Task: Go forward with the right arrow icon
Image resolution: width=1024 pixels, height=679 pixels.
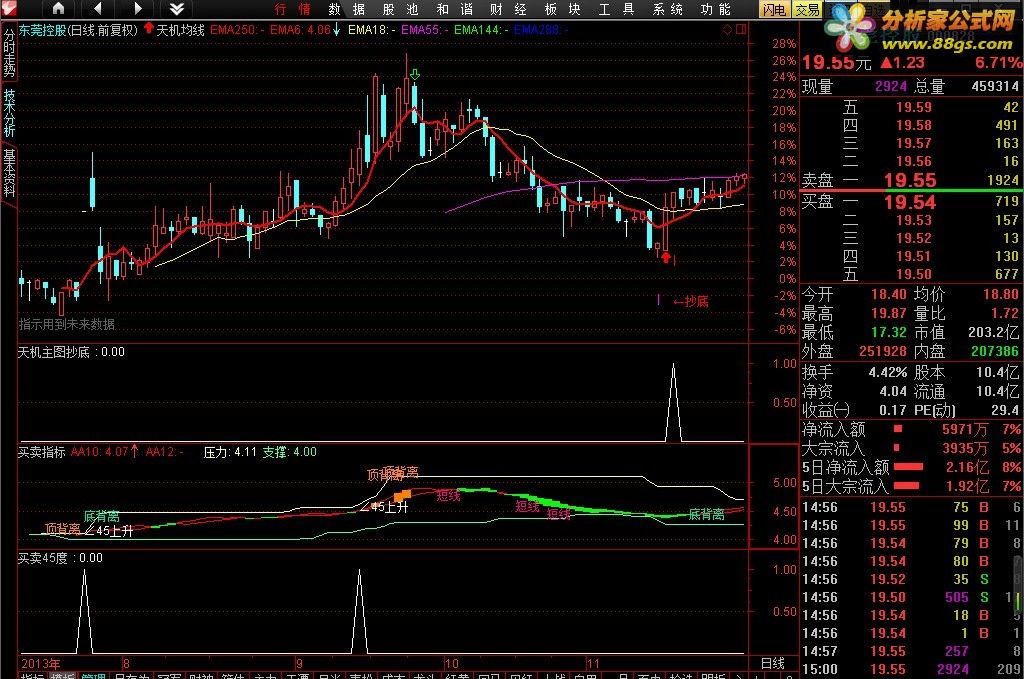Action: pyautogui.click(x=138, y=8)
